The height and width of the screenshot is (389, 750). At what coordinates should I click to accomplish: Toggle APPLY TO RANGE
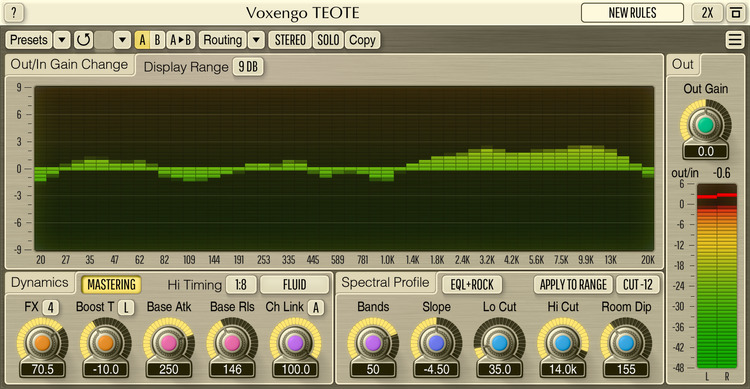click(x=573, y=285)
